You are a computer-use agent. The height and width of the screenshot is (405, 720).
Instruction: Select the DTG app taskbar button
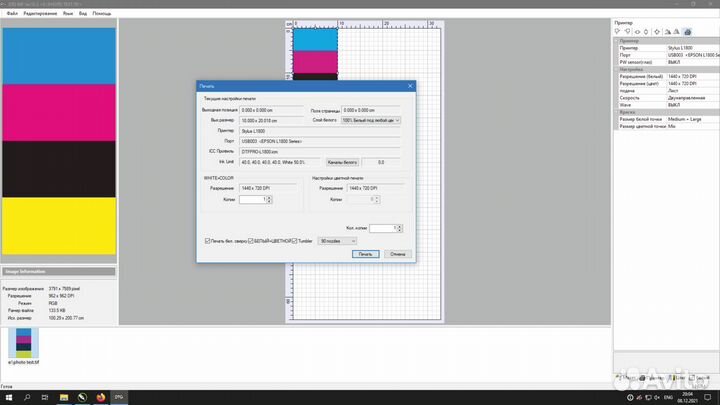tap(119, 397)
